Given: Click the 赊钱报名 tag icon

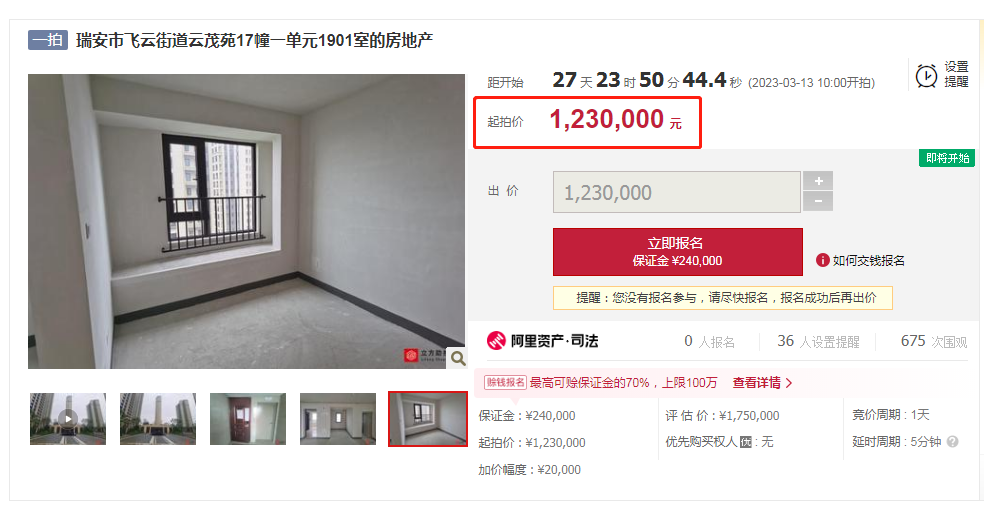Looking at the screenshot, I should coord(505,382).
